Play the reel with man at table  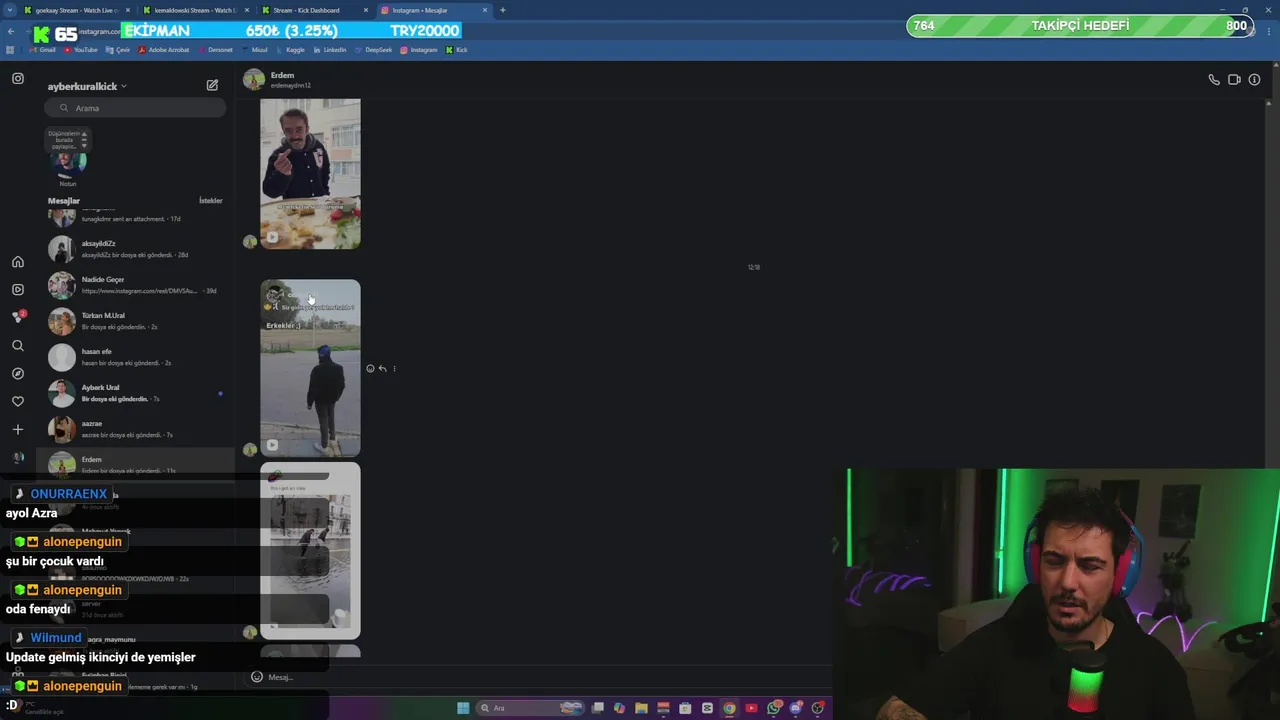coord(310,173)
